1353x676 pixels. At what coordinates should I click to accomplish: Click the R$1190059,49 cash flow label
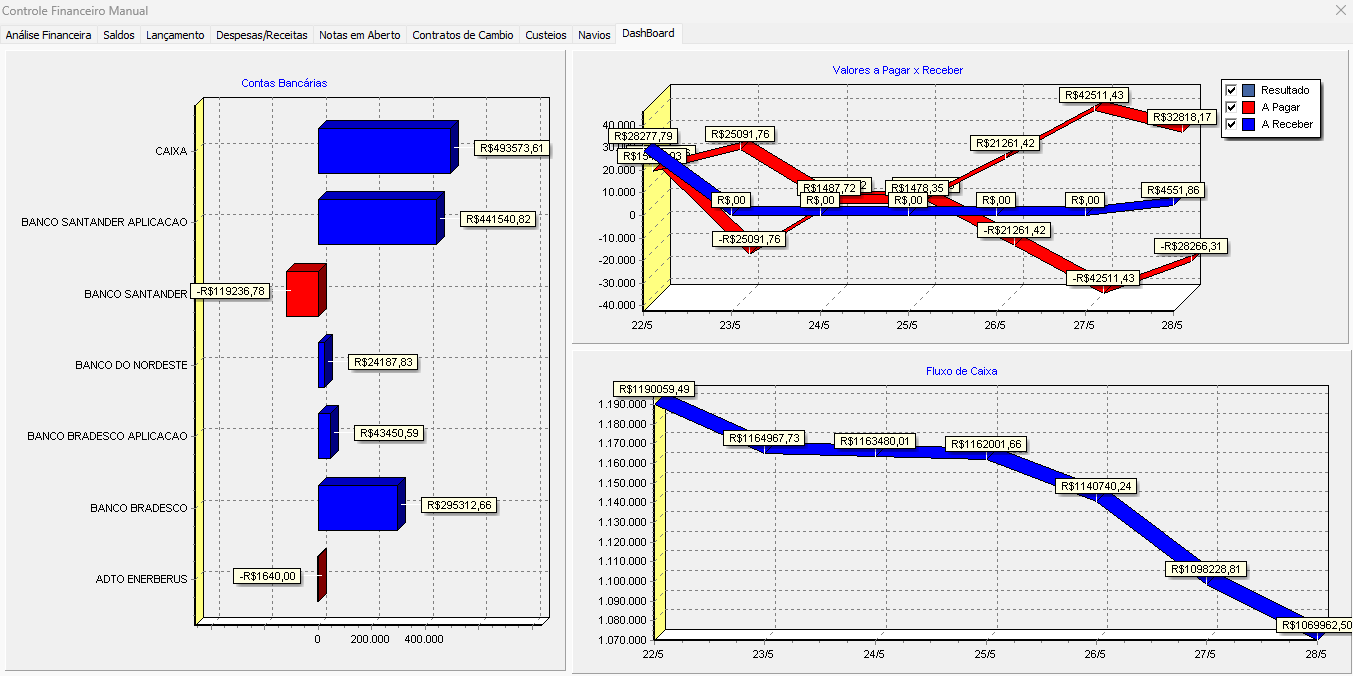654,389
